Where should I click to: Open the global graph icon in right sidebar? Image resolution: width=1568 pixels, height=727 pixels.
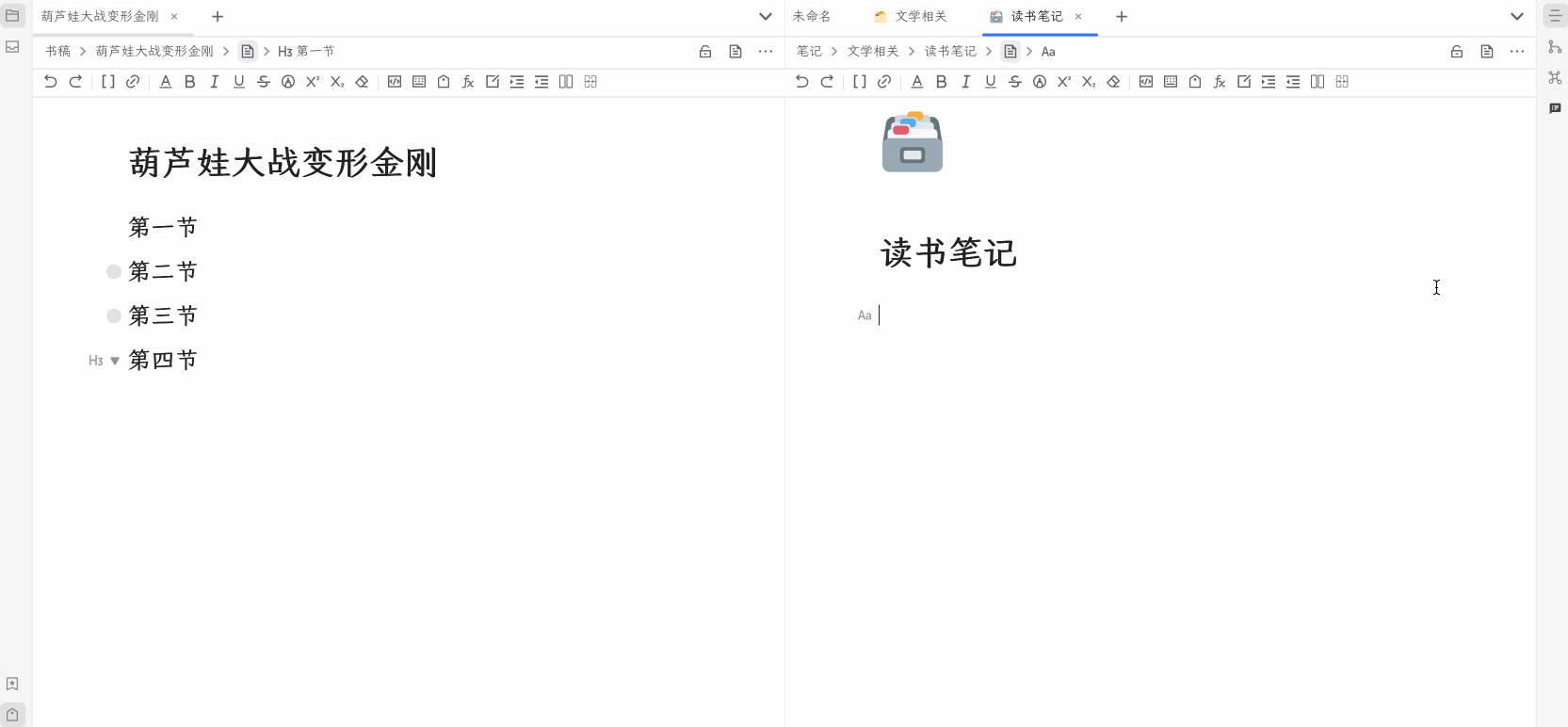1555,77
